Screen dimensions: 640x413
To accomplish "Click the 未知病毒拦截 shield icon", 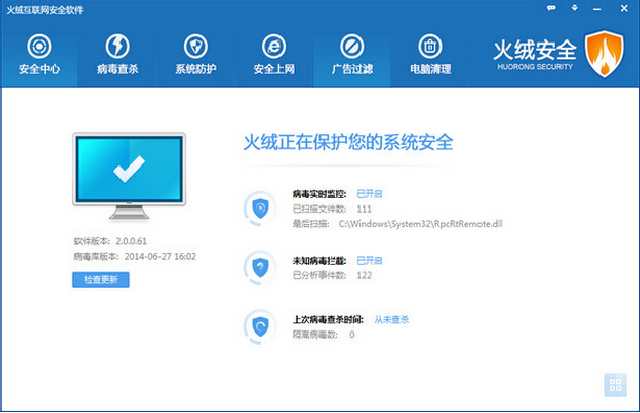I will tap(260, 267).
